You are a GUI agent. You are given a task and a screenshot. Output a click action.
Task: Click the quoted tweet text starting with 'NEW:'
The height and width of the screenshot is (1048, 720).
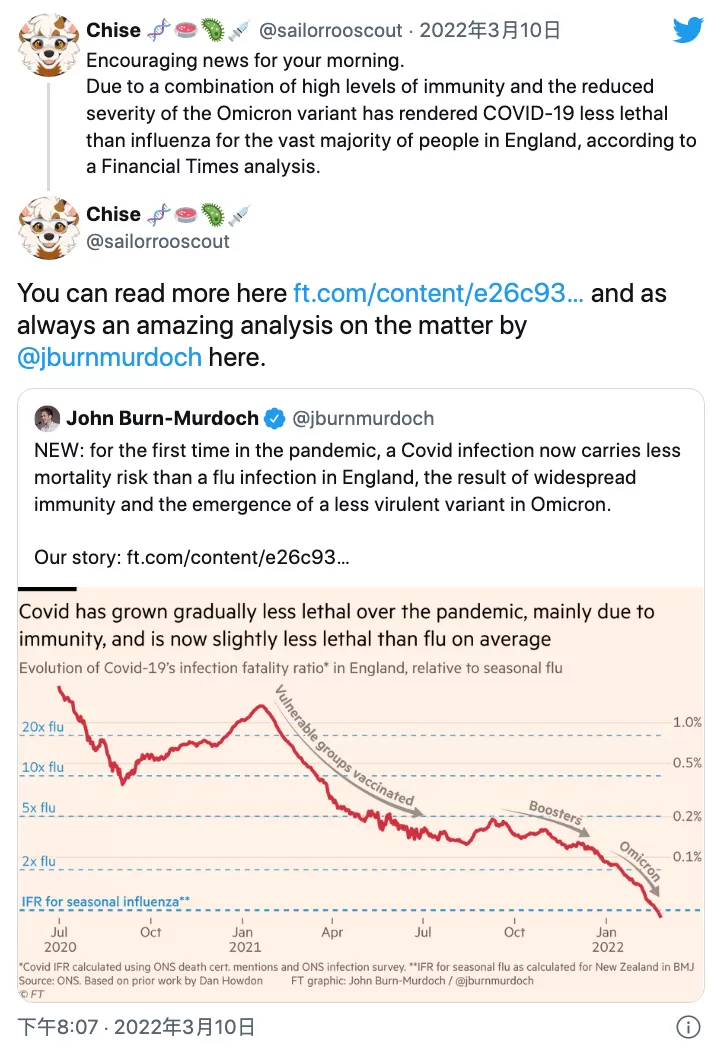tap(357, 477)
